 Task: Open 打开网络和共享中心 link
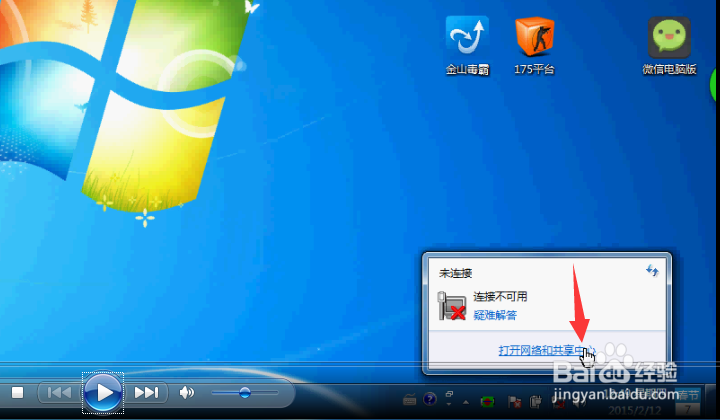point(547,351)
